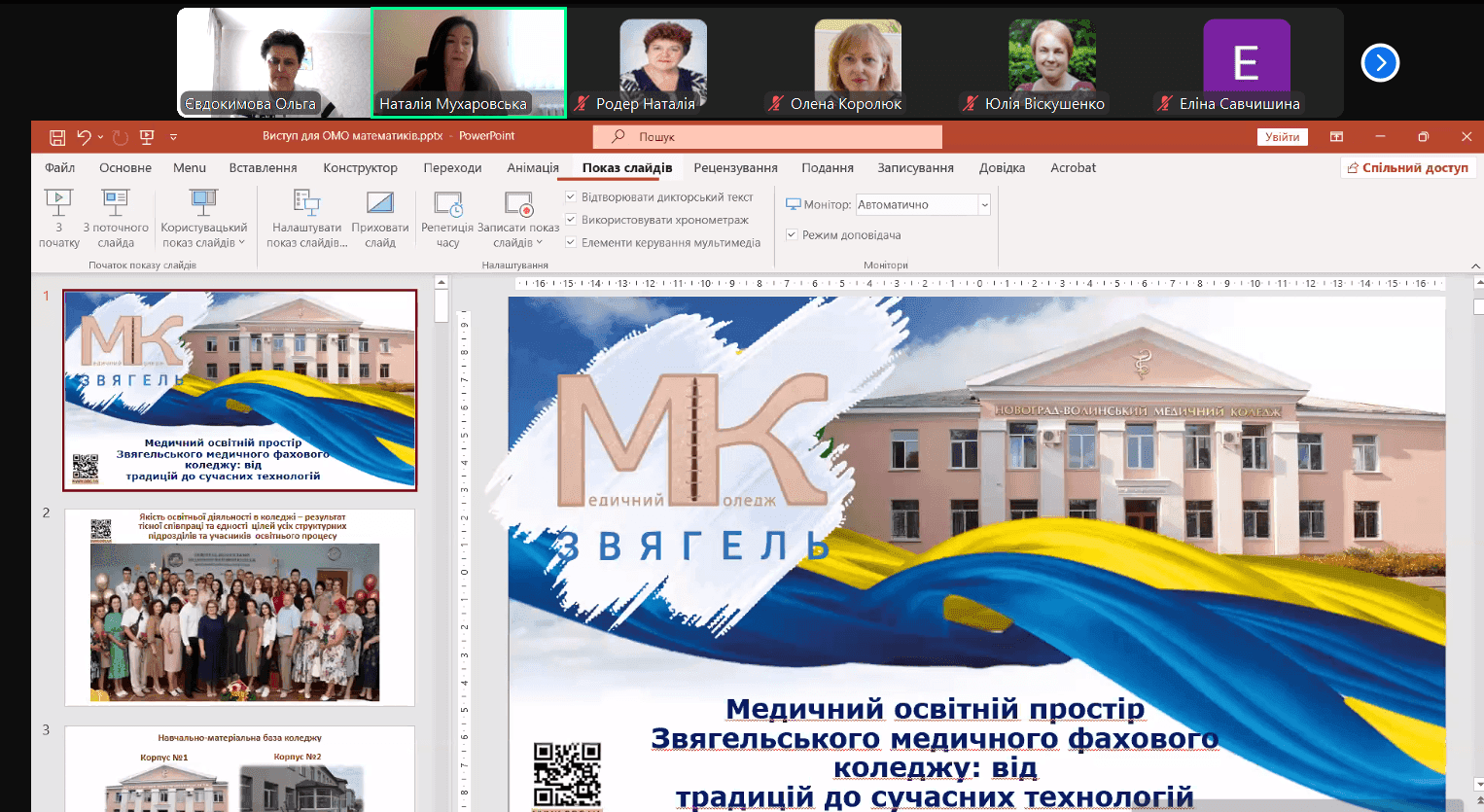Viewport: 1484px width, 812px height.
Task: Toggle the Використовувати хронометраж checkbox
Action: pyautogui.click(x=571, y=220)
